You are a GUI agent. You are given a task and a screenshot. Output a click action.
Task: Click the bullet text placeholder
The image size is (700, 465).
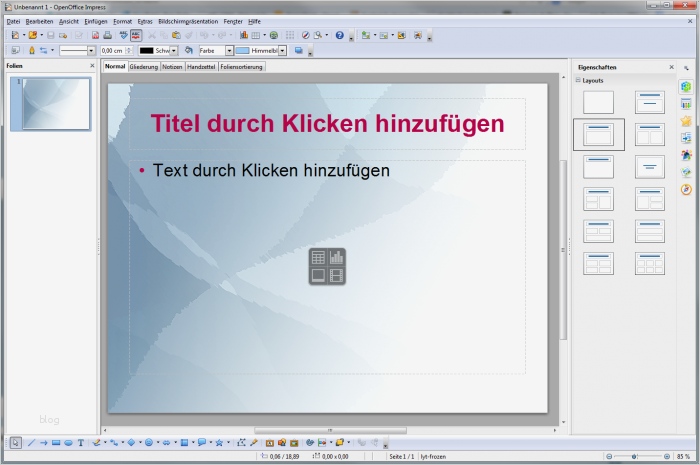[271, 170]
